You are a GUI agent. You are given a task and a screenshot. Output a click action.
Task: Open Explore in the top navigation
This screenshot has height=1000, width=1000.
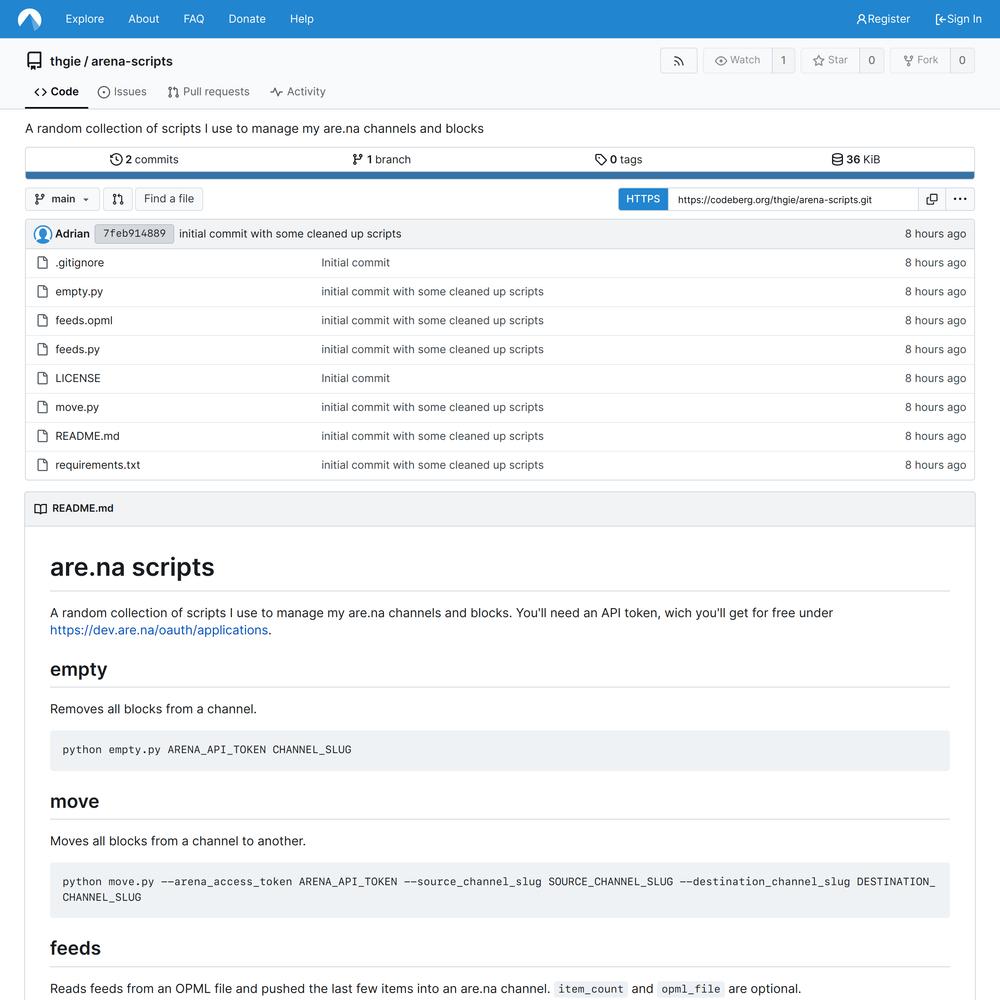(x=85, y=19)
